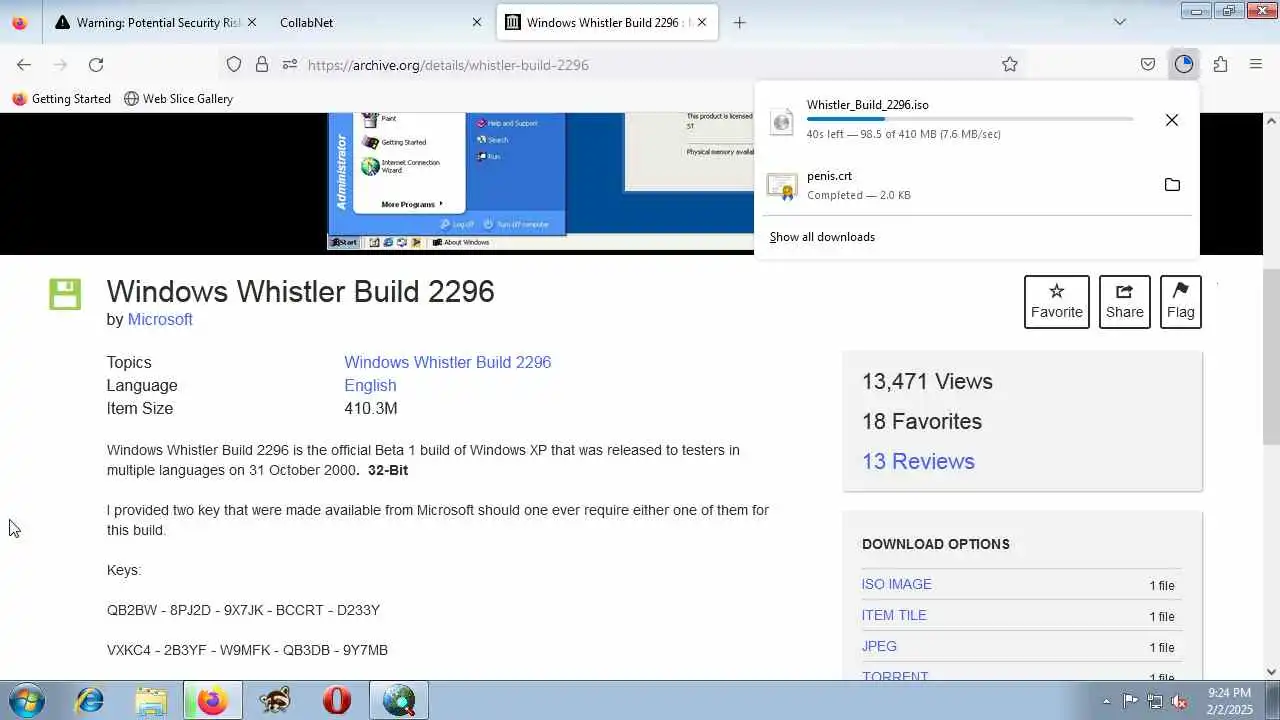Image resolution: width=1280 pixels, height=720 pixels.
Task: Open the English language link
Action: (x=370, y=385)
